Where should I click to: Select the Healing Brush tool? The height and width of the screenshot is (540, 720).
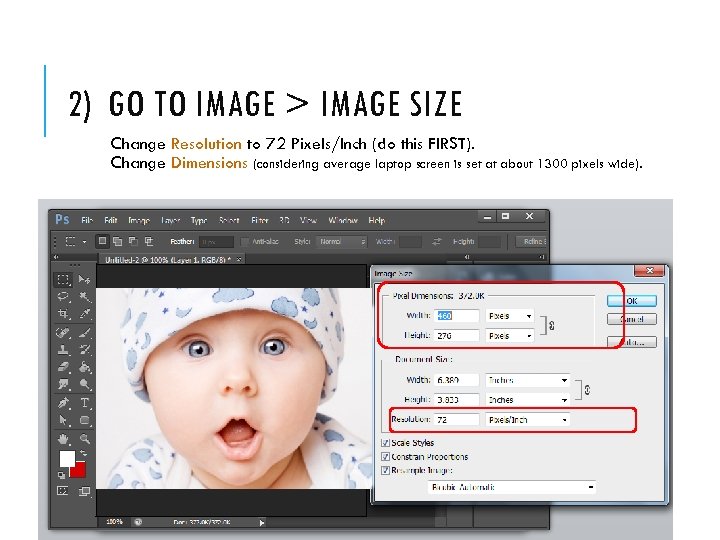63,332
